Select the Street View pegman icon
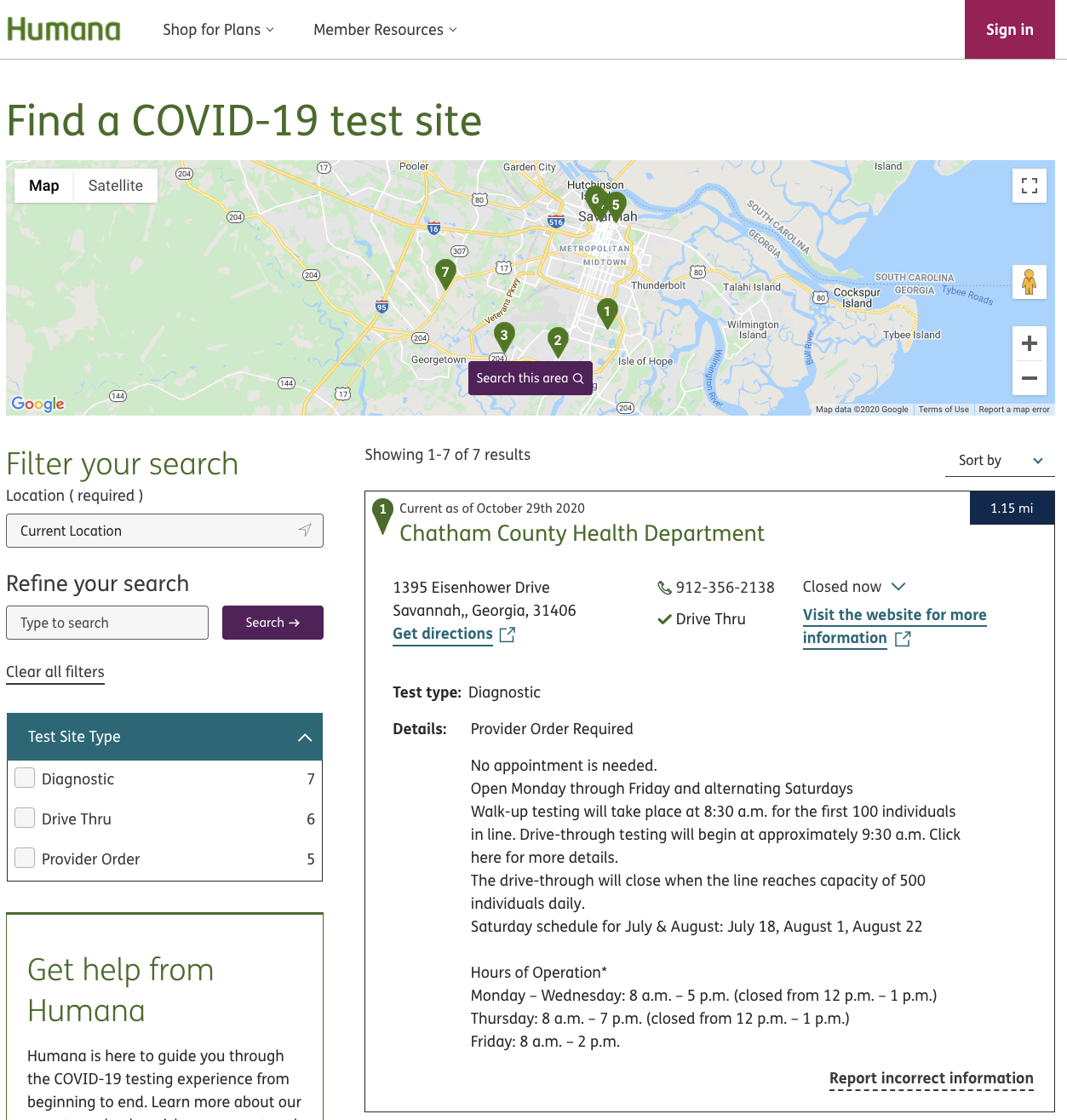The width and height of the screenshot is (1067, 1120). point(1029,282)
